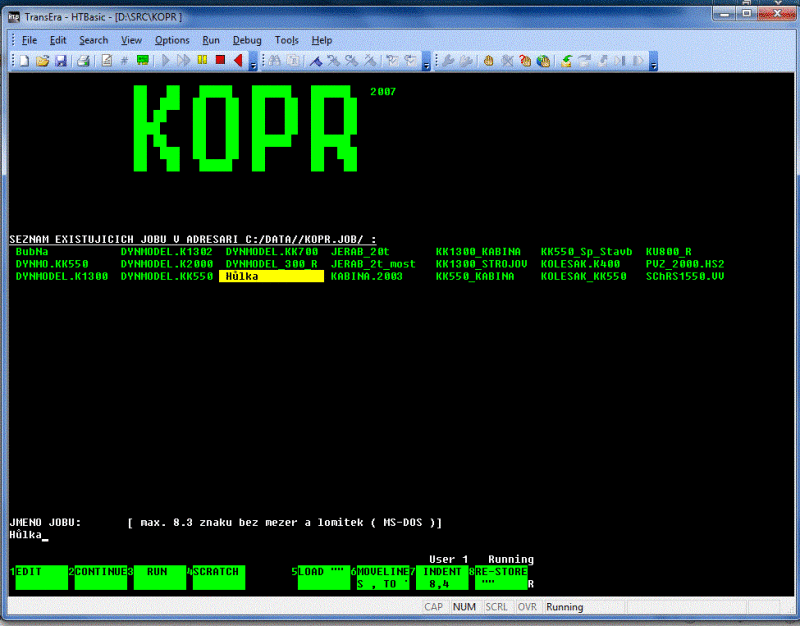The width and height of the screenshot is (800, 626).
Task: Expand the first toolbar overflow arrow
Action: (253, 62)
